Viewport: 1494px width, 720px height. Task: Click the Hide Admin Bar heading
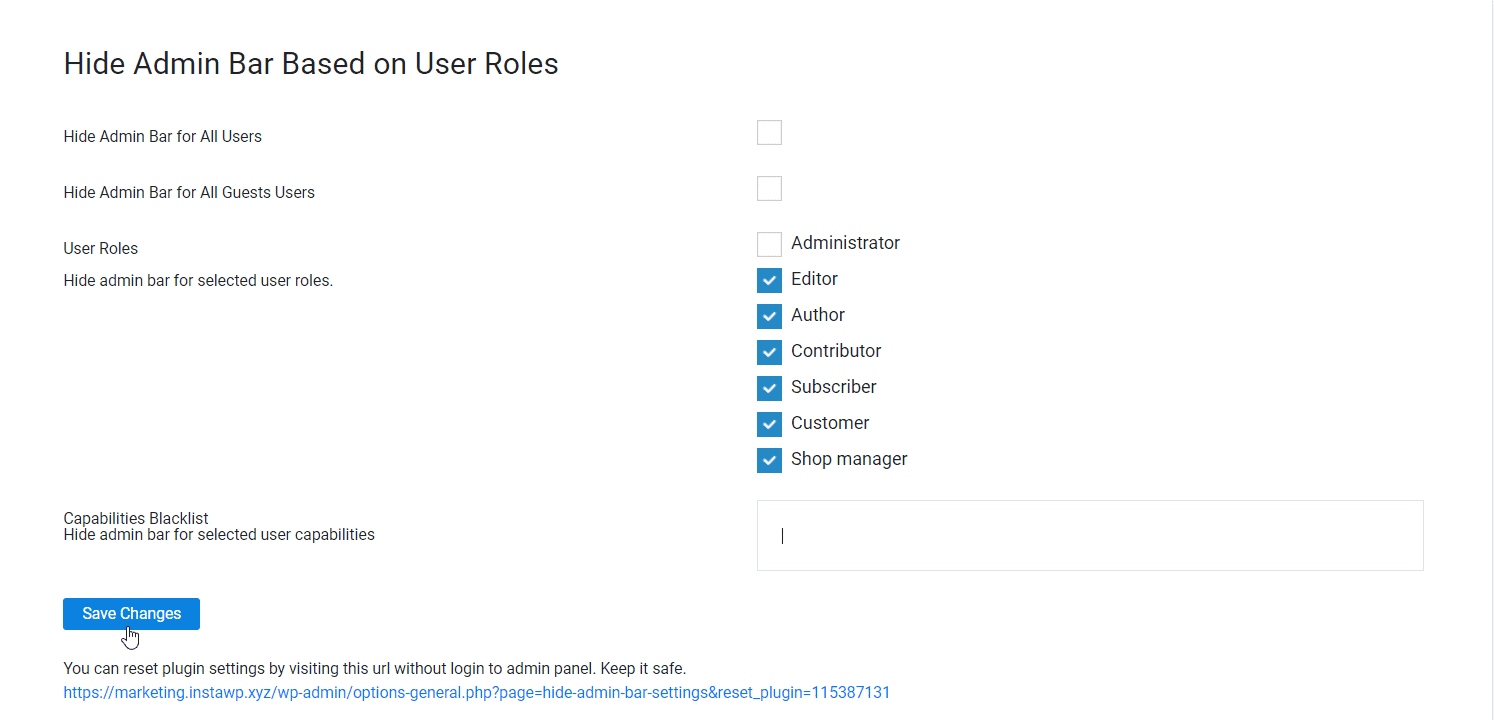pos(311,63)
